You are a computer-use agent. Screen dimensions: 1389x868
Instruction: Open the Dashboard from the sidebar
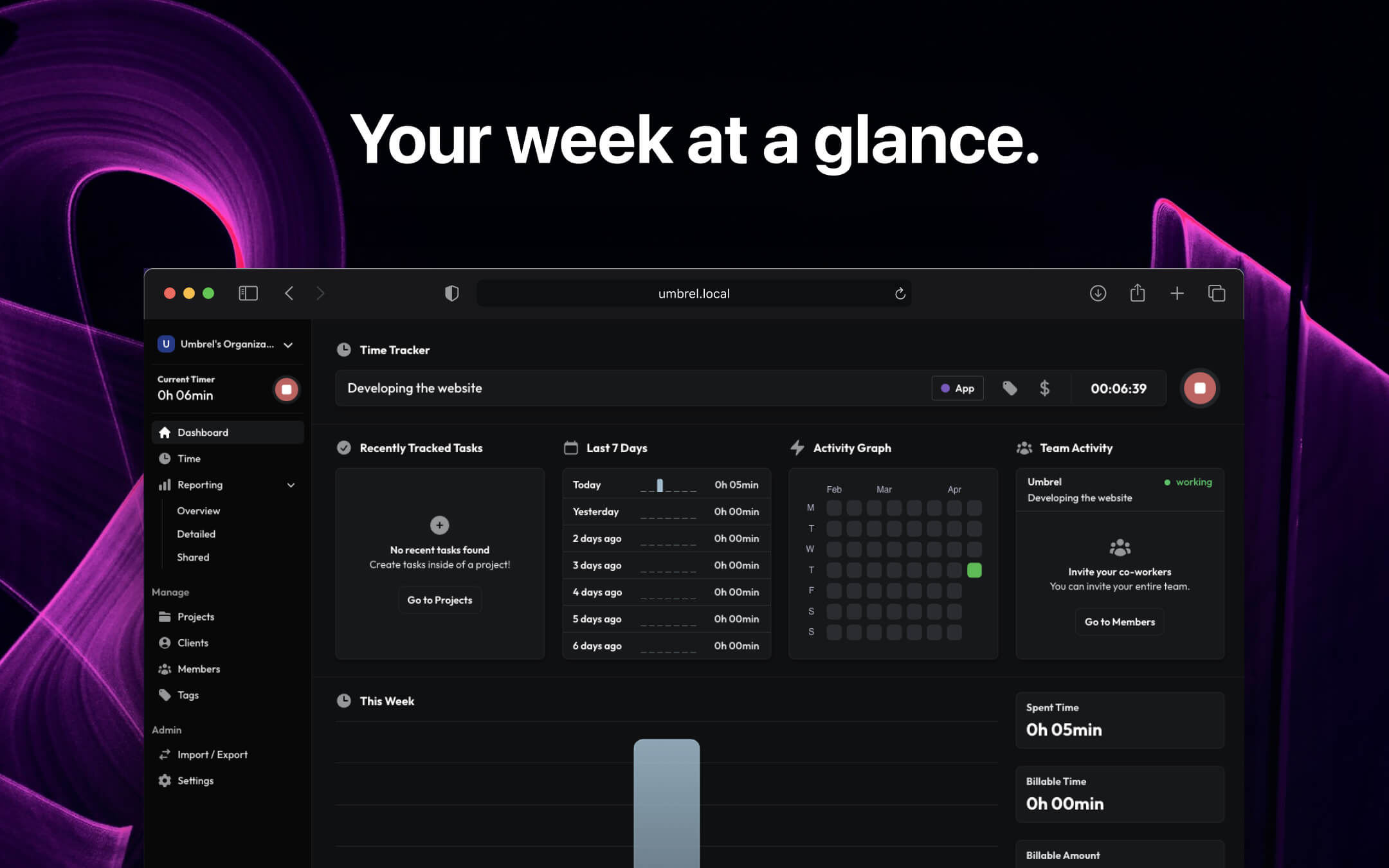point(203,432)
